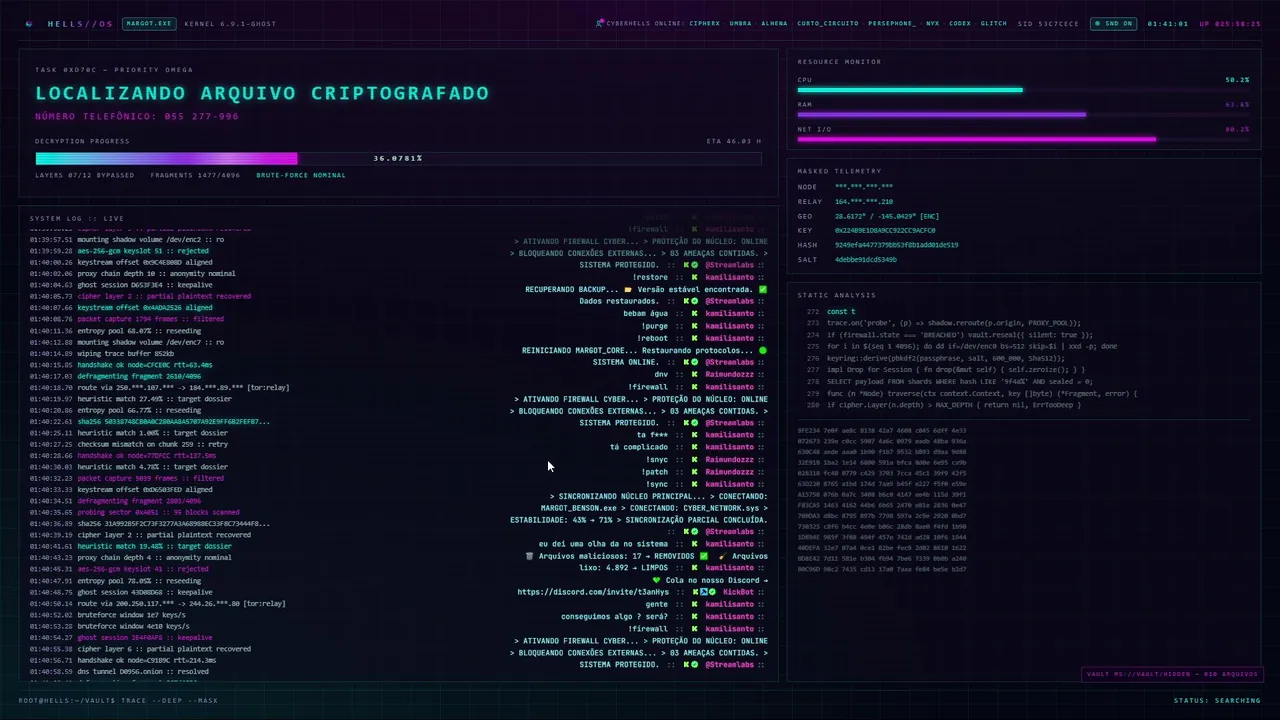Click the SYSTEM LOG :: LIVE header

pyautogui.click(x=77, y=218)
